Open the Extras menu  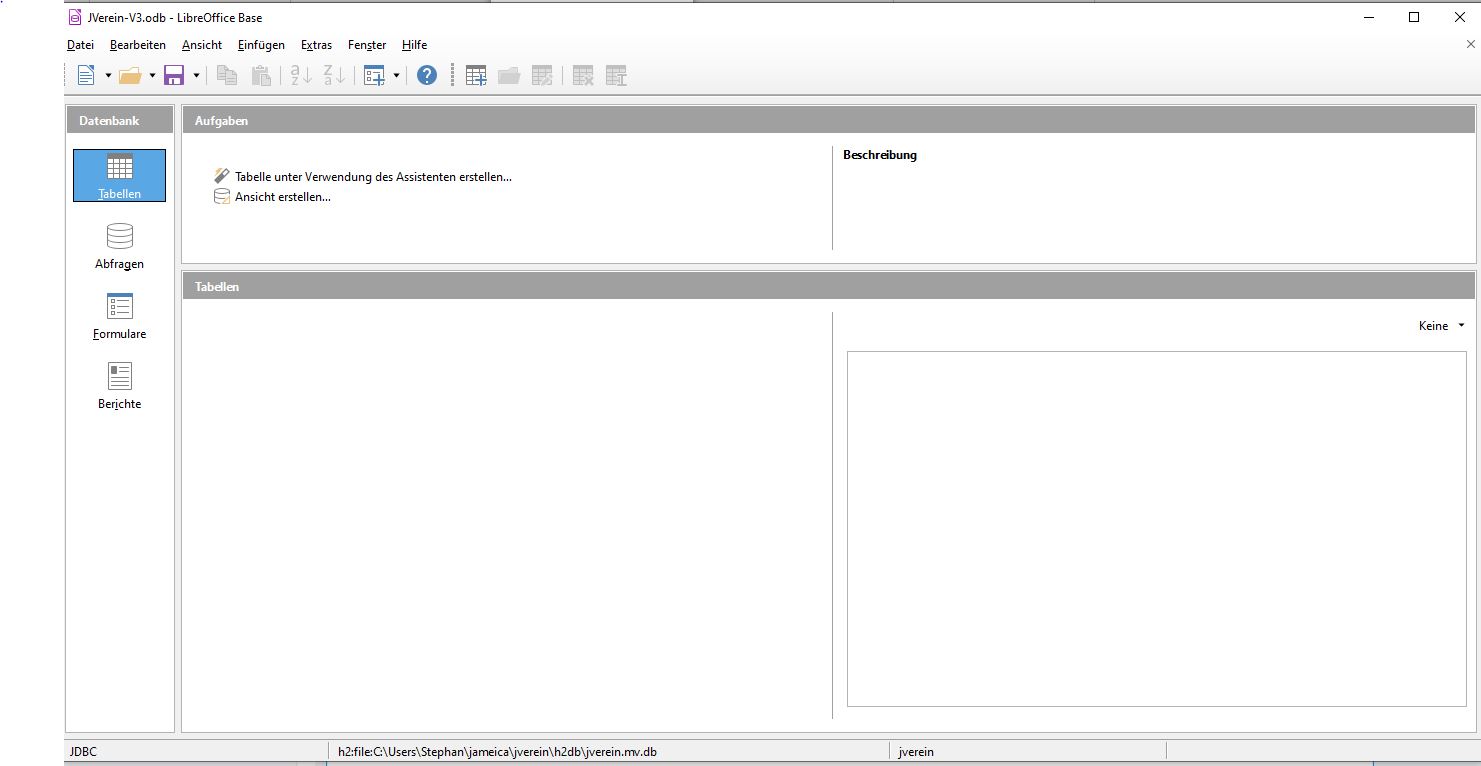pos(316,45)
